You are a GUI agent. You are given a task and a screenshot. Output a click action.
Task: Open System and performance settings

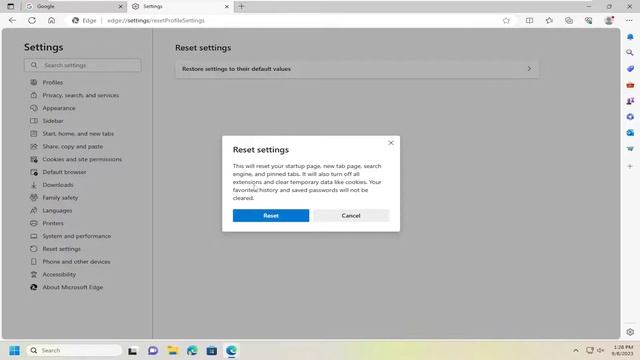pos(76,236)
